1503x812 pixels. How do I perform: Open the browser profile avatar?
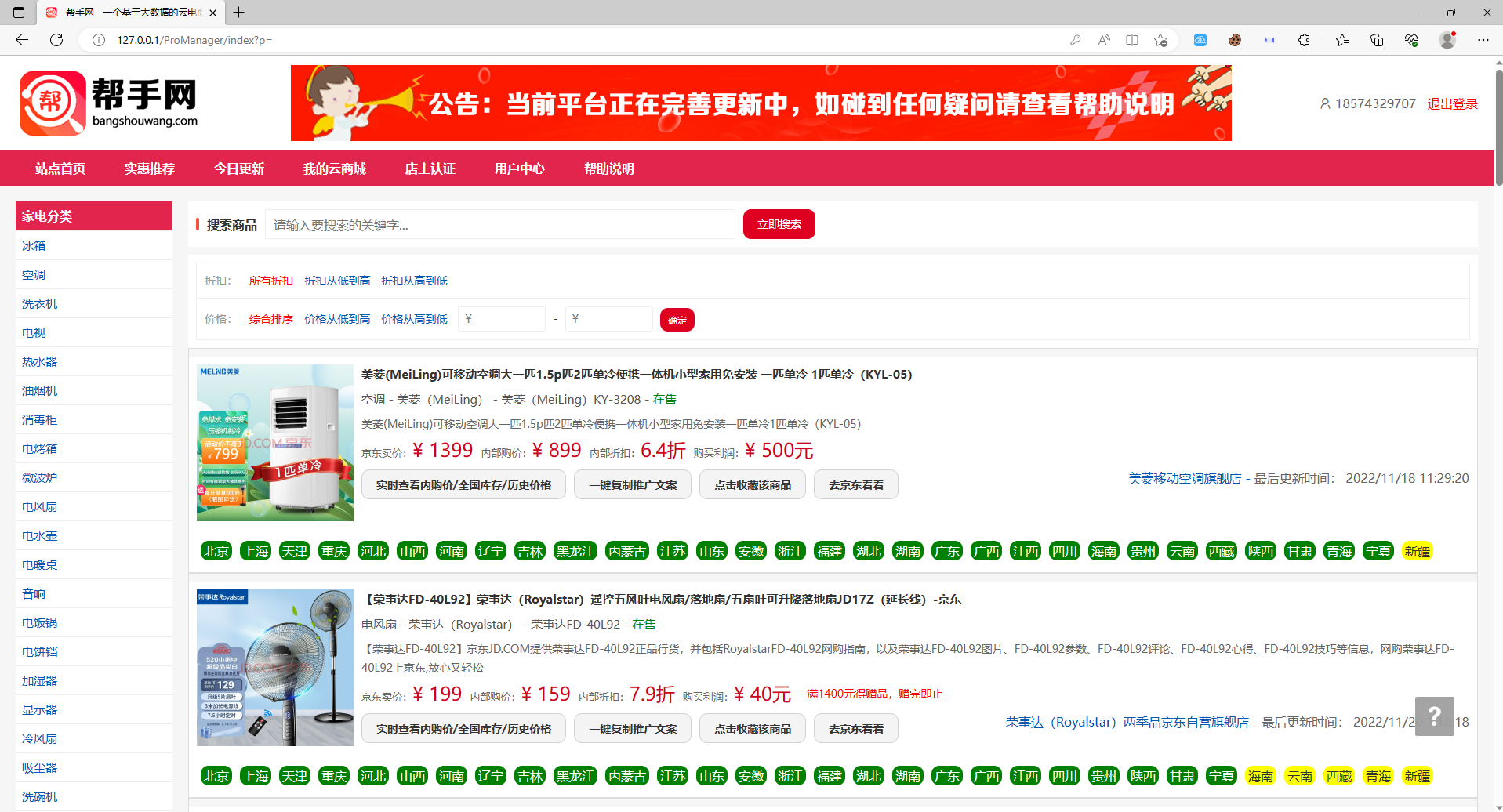click(x=1447, y=40)
